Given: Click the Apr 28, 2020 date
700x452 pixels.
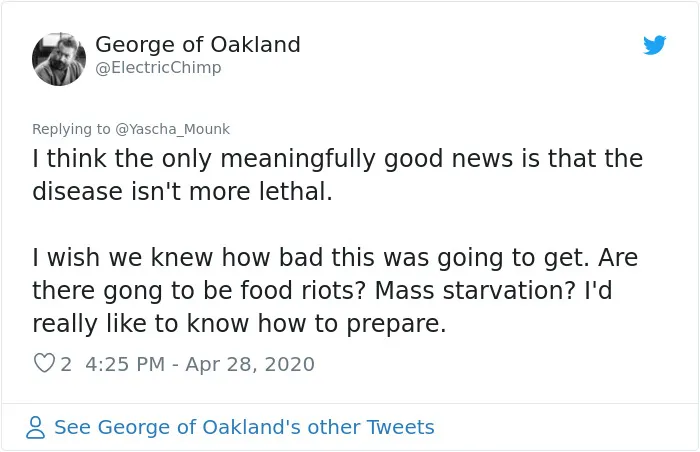Looking at the screenshot, I should click(x=250, y=364).
